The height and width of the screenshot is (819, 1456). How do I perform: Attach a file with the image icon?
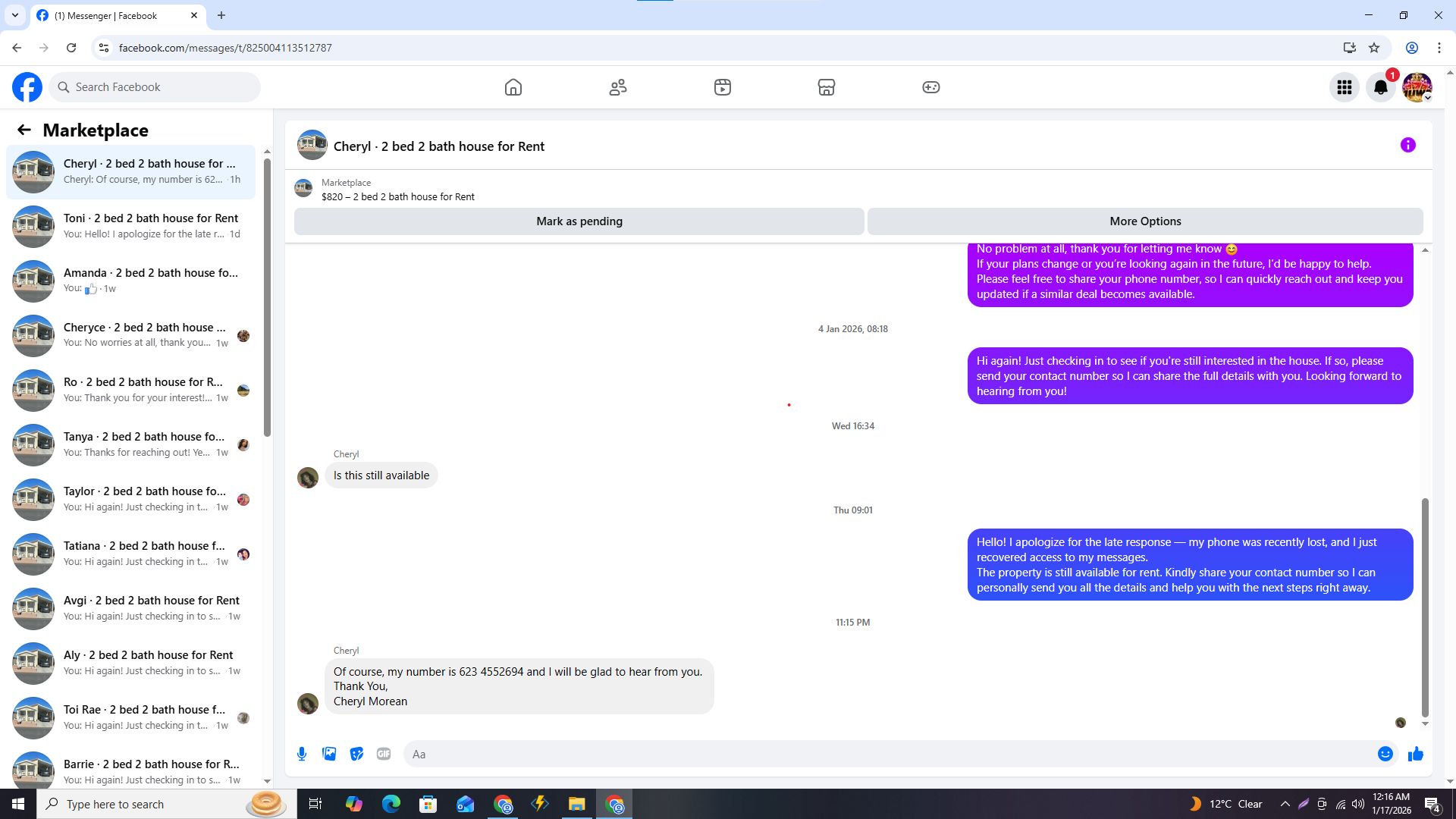tap(329, 754)
